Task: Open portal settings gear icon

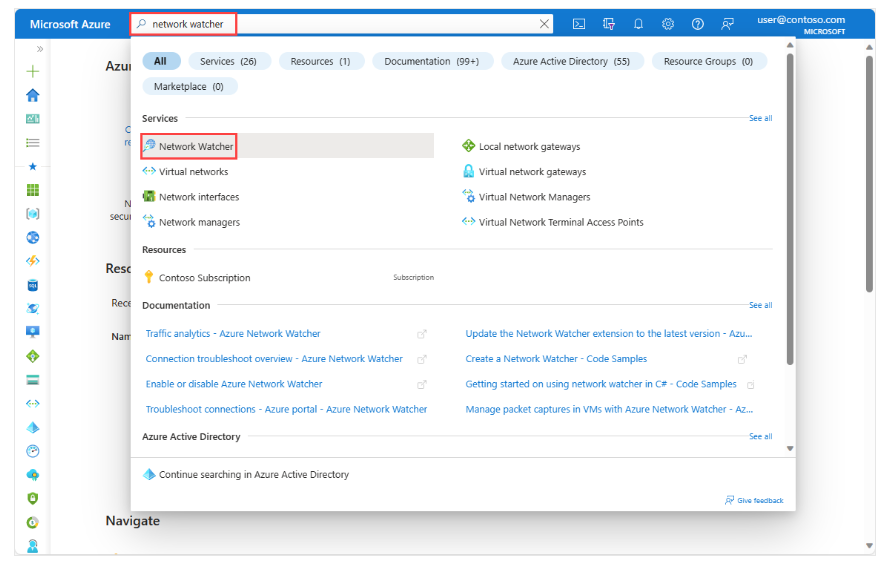Action: pos(668,24)
